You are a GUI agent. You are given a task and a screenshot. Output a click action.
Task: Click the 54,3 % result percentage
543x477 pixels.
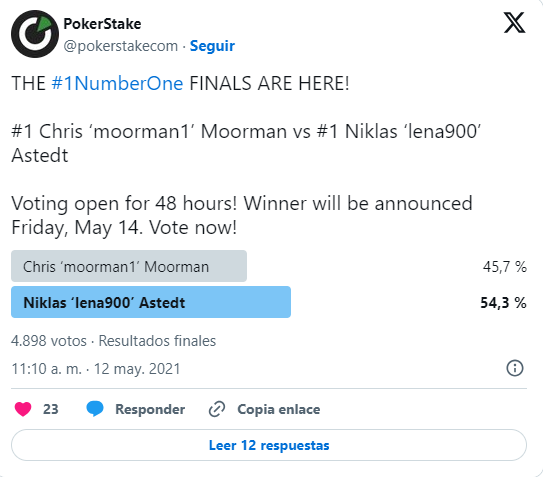(x=503, y=302)
